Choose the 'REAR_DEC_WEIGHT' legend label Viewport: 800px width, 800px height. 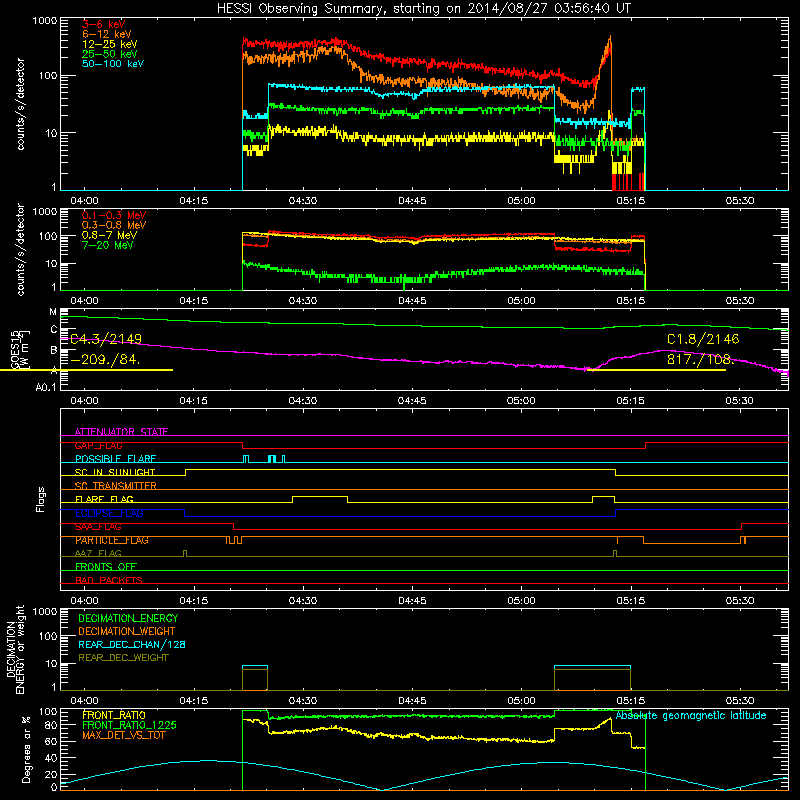[123, 658]
